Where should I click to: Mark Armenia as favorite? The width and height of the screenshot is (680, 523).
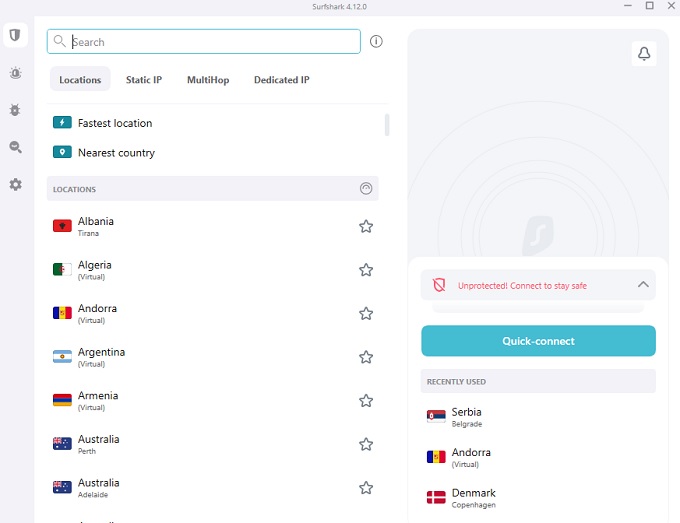tap(366, 400)
